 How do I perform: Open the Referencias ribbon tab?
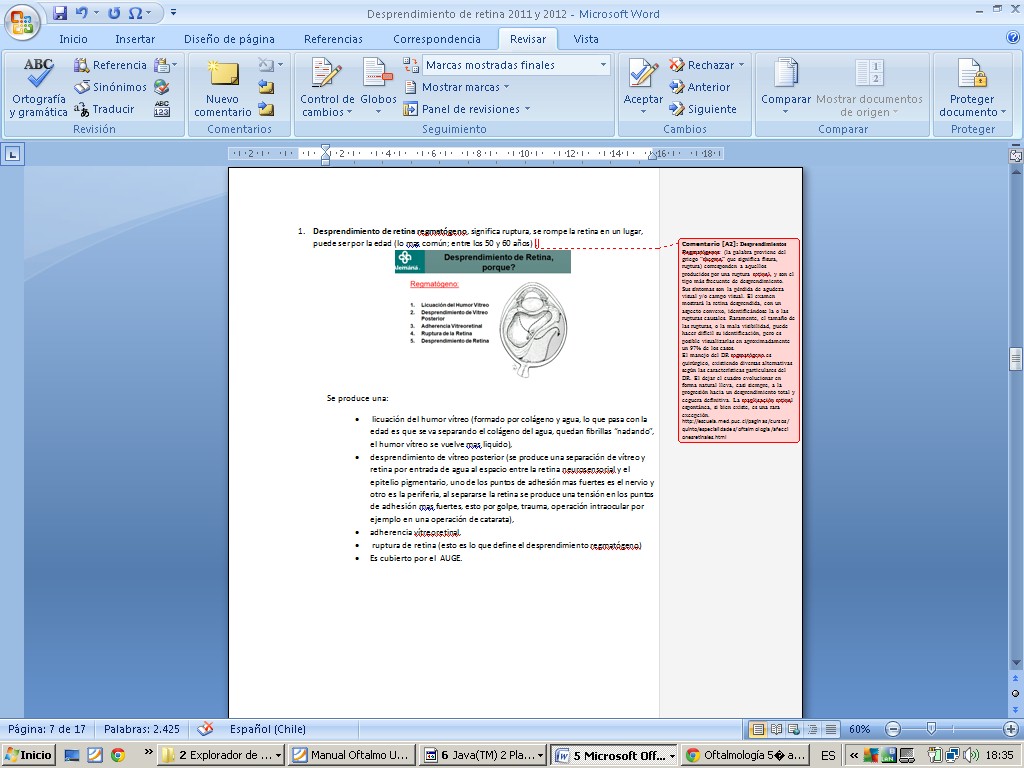click(x=333, y=39)
